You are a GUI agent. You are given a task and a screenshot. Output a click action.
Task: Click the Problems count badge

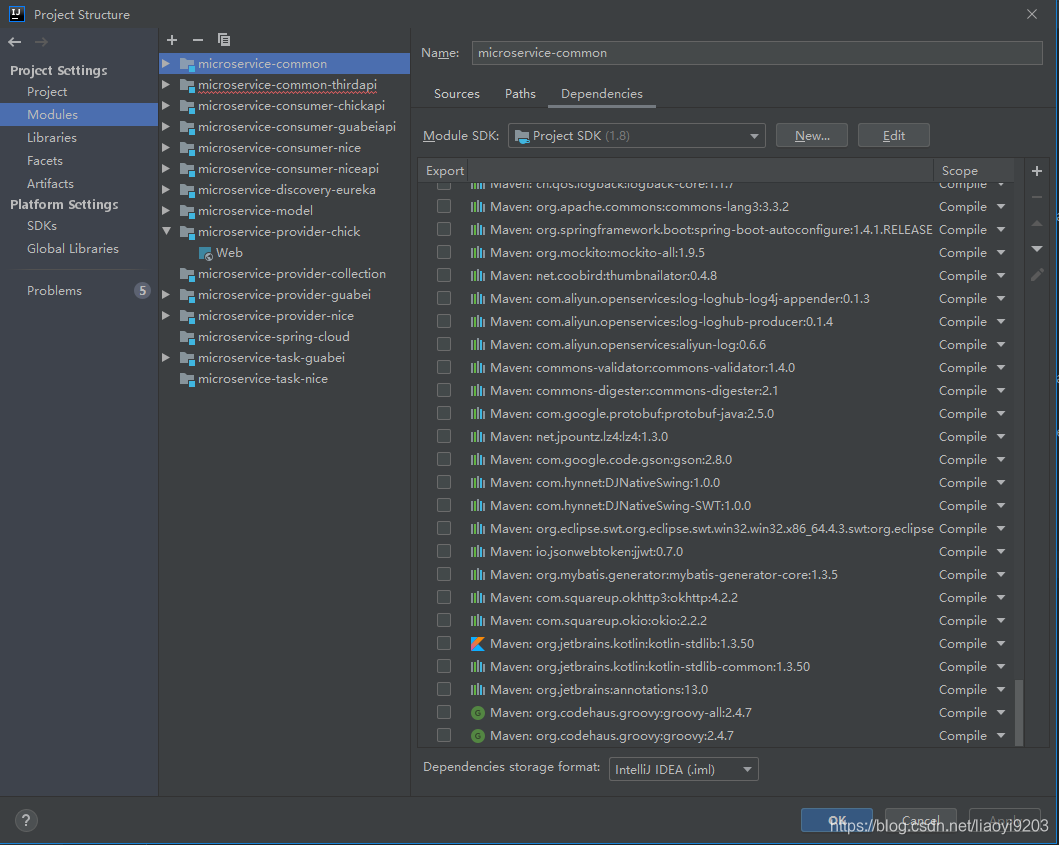click(142, 290)
